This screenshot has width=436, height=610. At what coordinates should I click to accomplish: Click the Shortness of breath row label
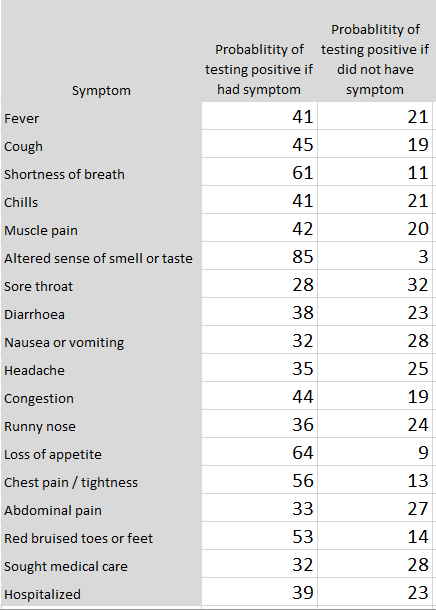tap(101, 172)
